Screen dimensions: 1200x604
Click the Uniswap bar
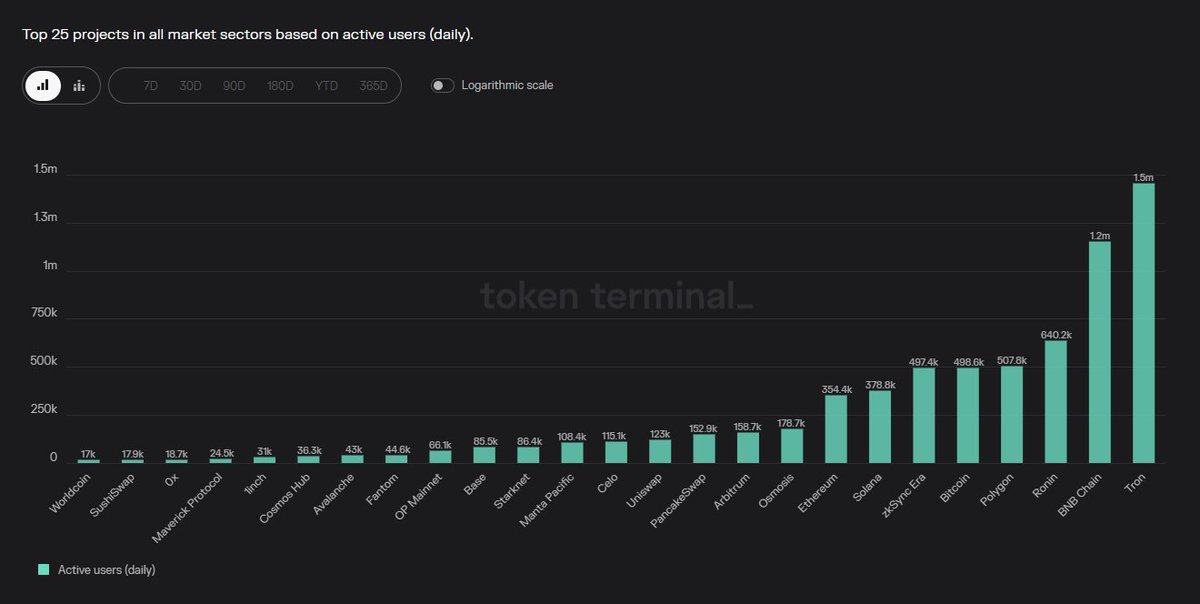[659, 451]
